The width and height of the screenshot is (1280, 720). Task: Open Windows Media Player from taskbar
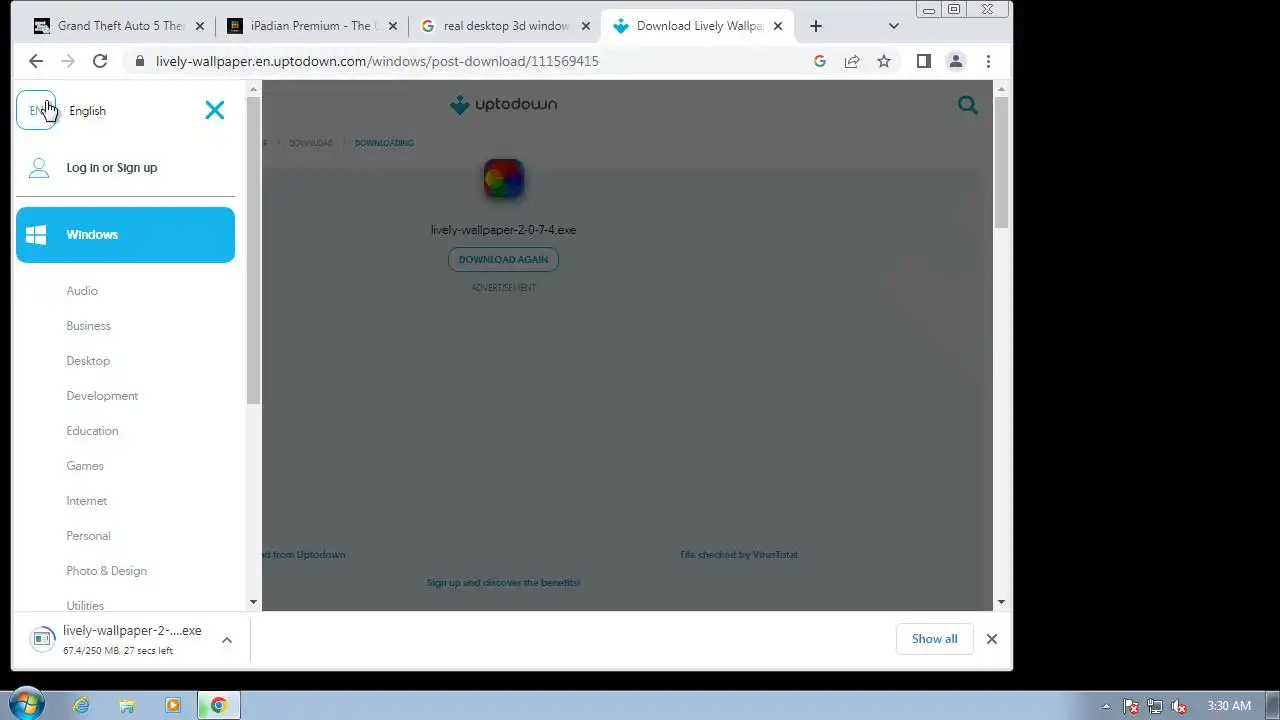pos(173,705)
